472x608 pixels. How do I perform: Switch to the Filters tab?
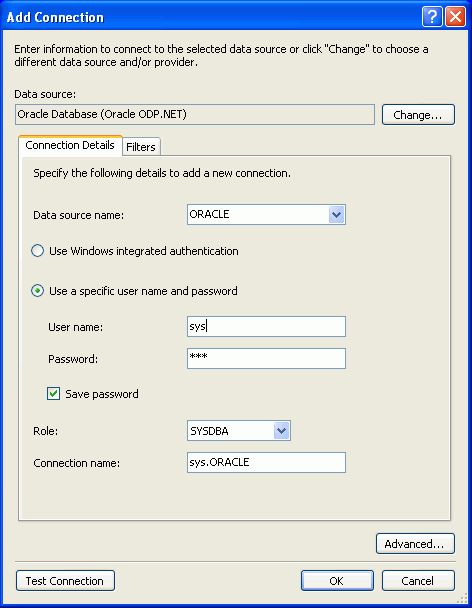(141, 147)
